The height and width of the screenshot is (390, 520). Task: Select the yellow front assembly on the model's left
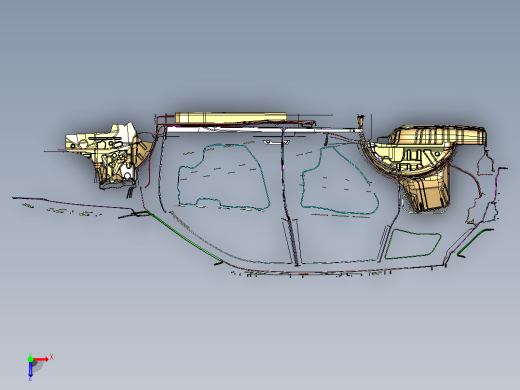point(108,155)
